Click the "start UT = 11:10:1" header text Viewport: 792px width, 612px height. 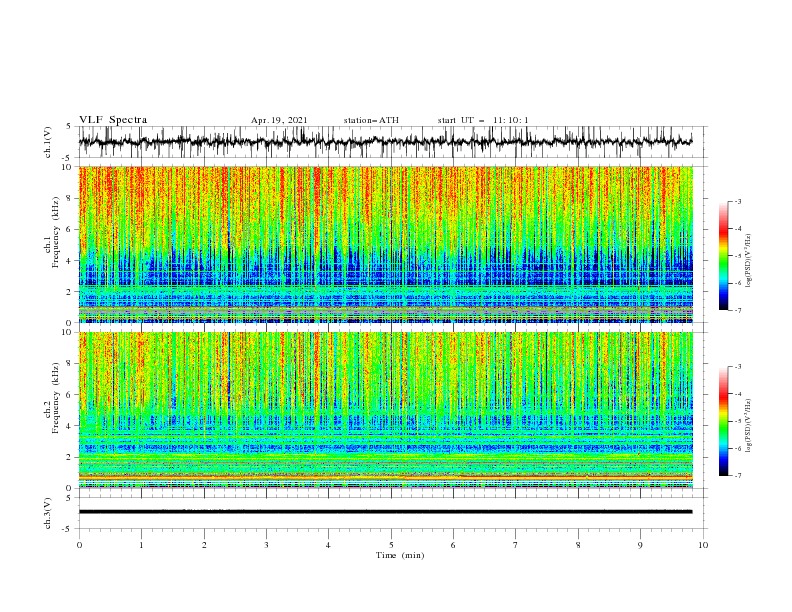coord(483,120)
